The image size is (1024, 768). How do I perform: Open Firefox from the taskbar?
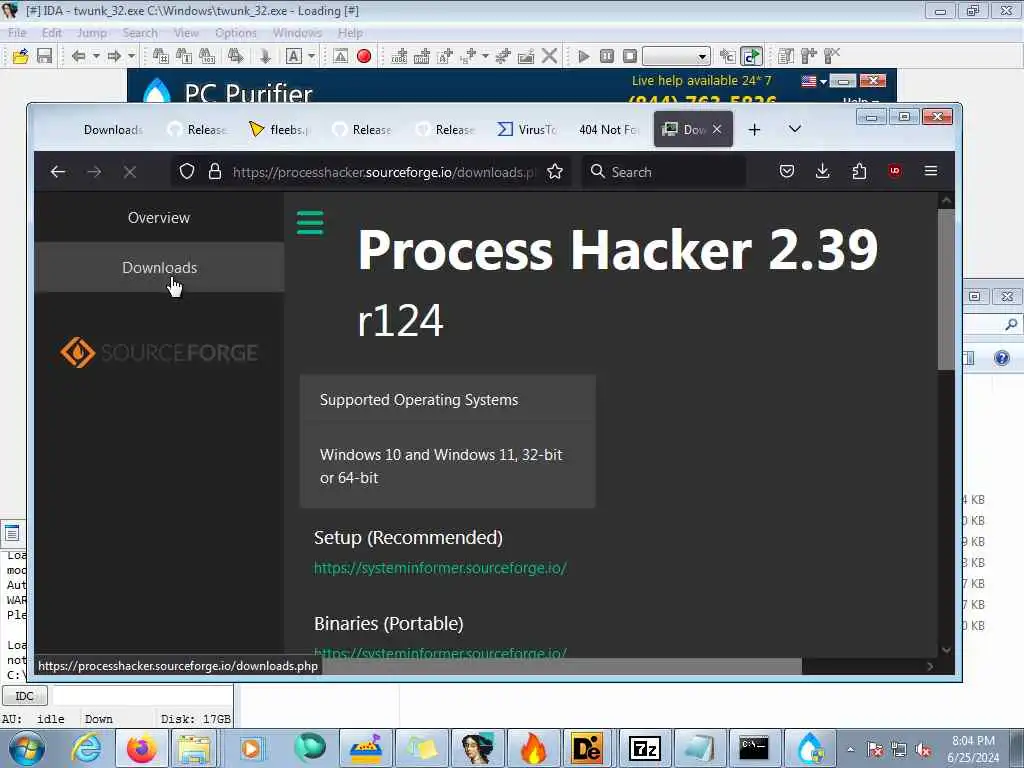141,748
